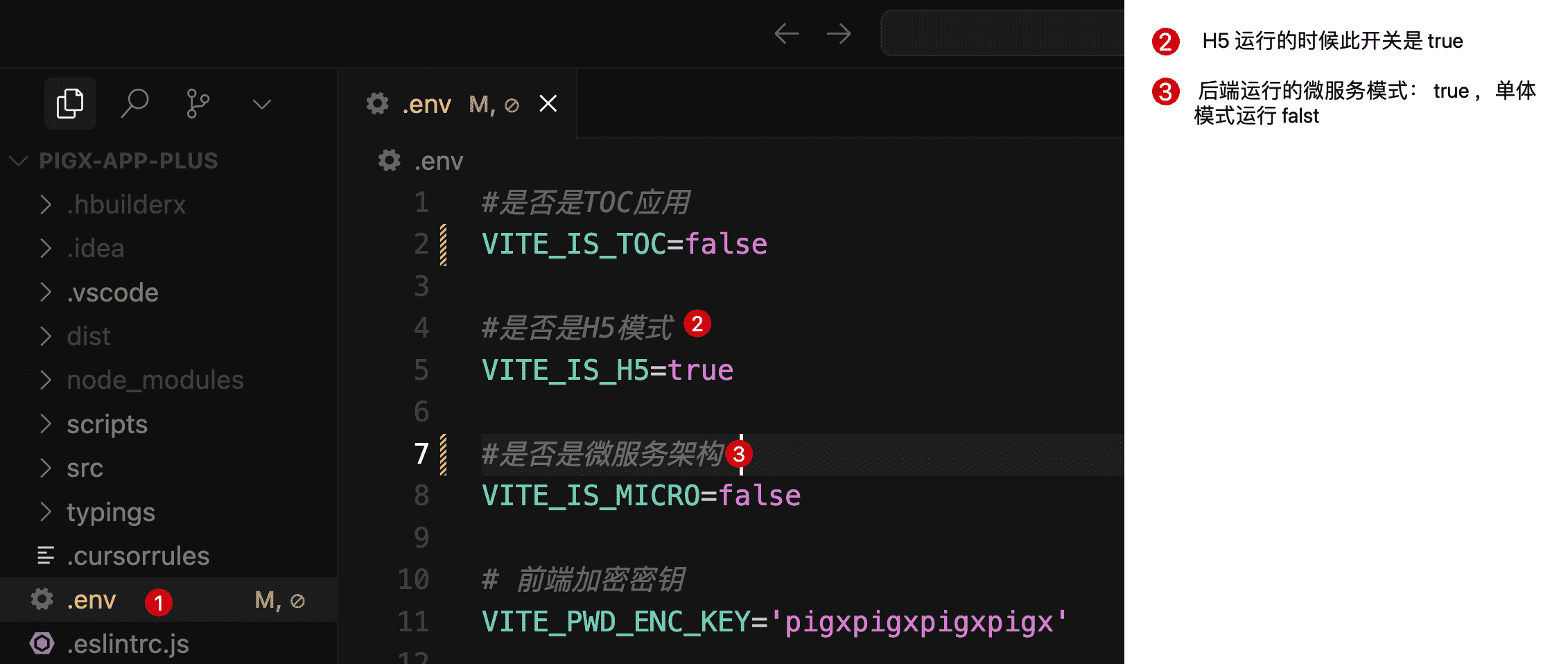Open the Explorer files icon
Image resolution: width=1568 pixels, height=664 pixels.
click(x=70, y=104)
